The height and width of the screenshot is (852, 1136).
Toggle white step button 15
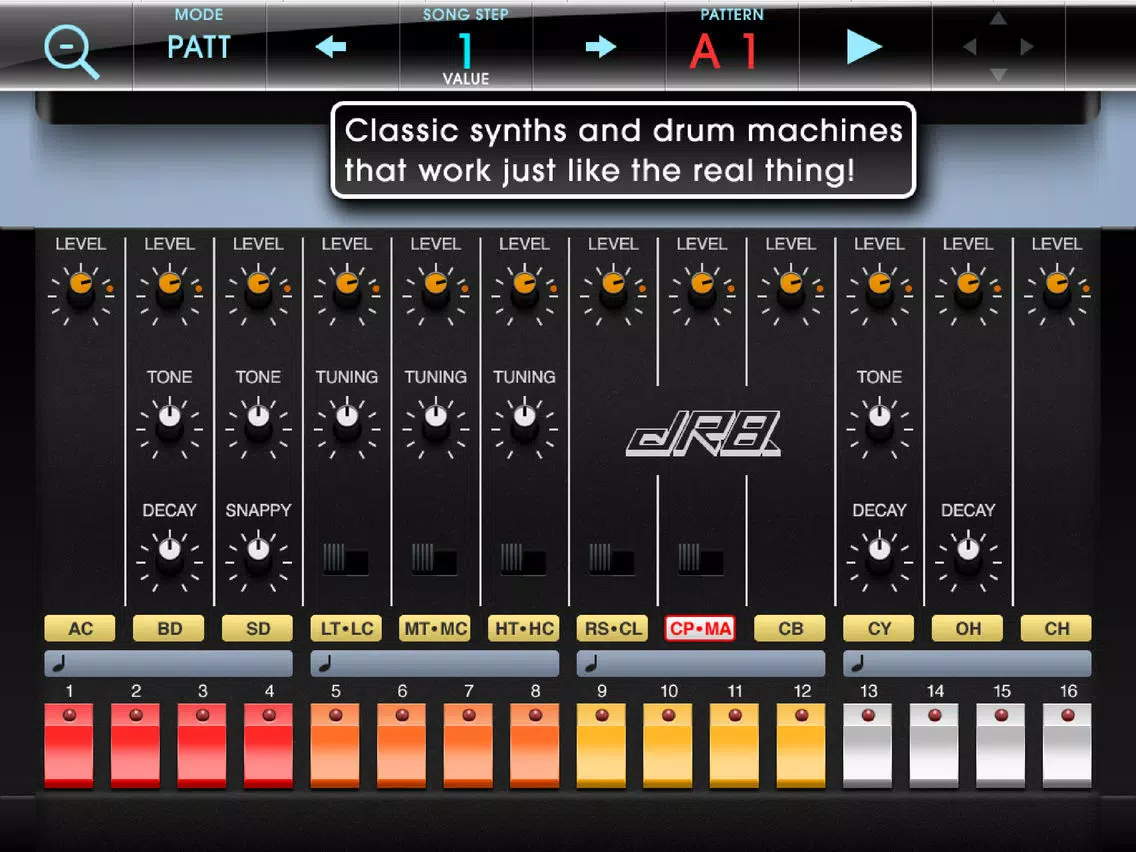tap(1001, 746)
